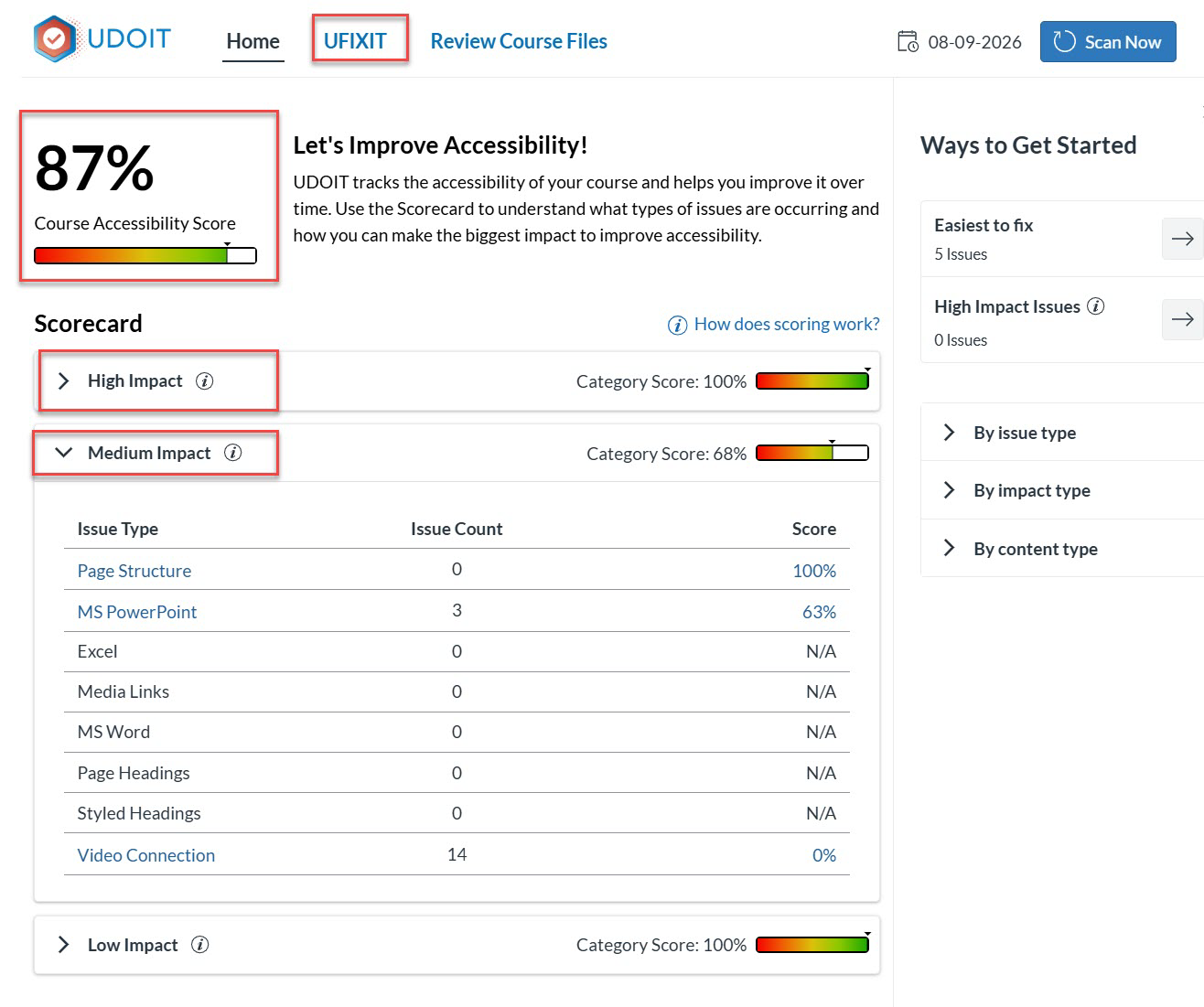Open the Page Structure issue type link

coord(134,571)
